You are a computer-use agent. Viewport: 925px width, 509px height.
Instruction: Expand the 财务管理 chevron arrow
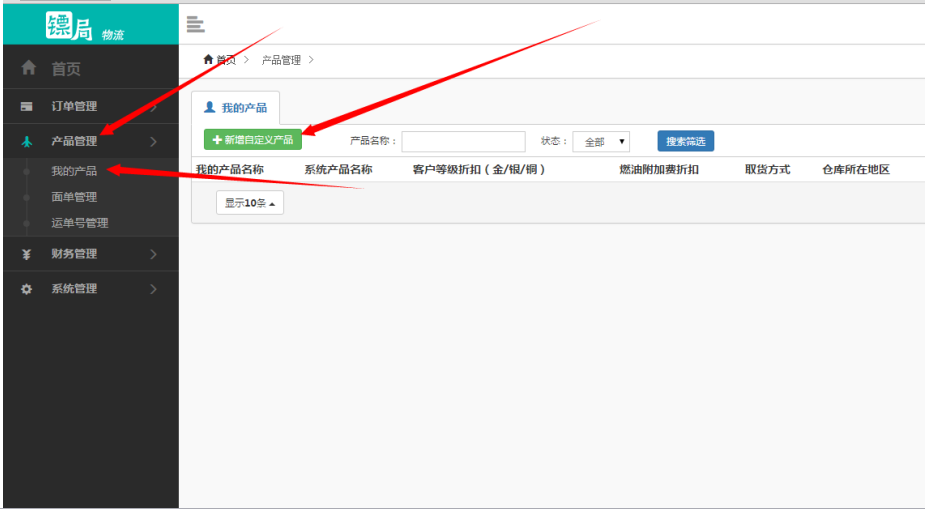[x=153, y=254]
